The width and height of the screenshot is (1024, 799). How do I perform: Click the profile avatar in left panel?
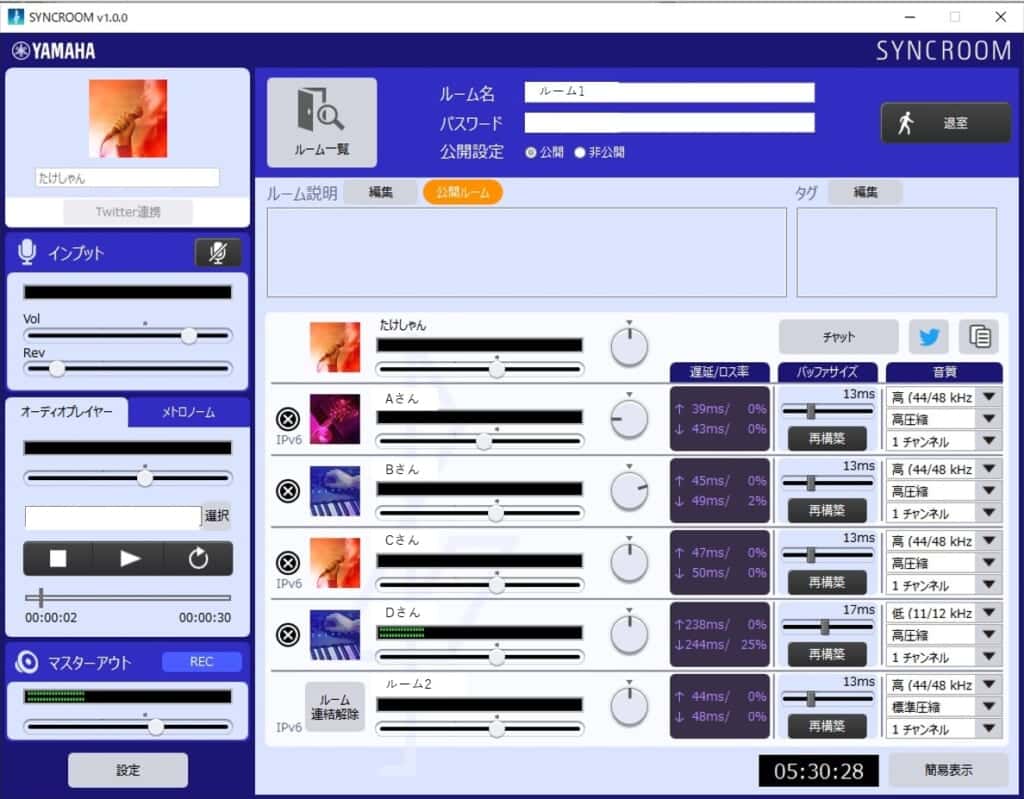(128, 118)
